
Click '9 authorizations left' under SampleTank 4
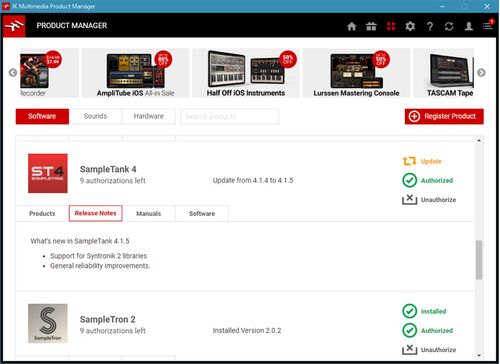pyautogui.click(x=113, y=181)
